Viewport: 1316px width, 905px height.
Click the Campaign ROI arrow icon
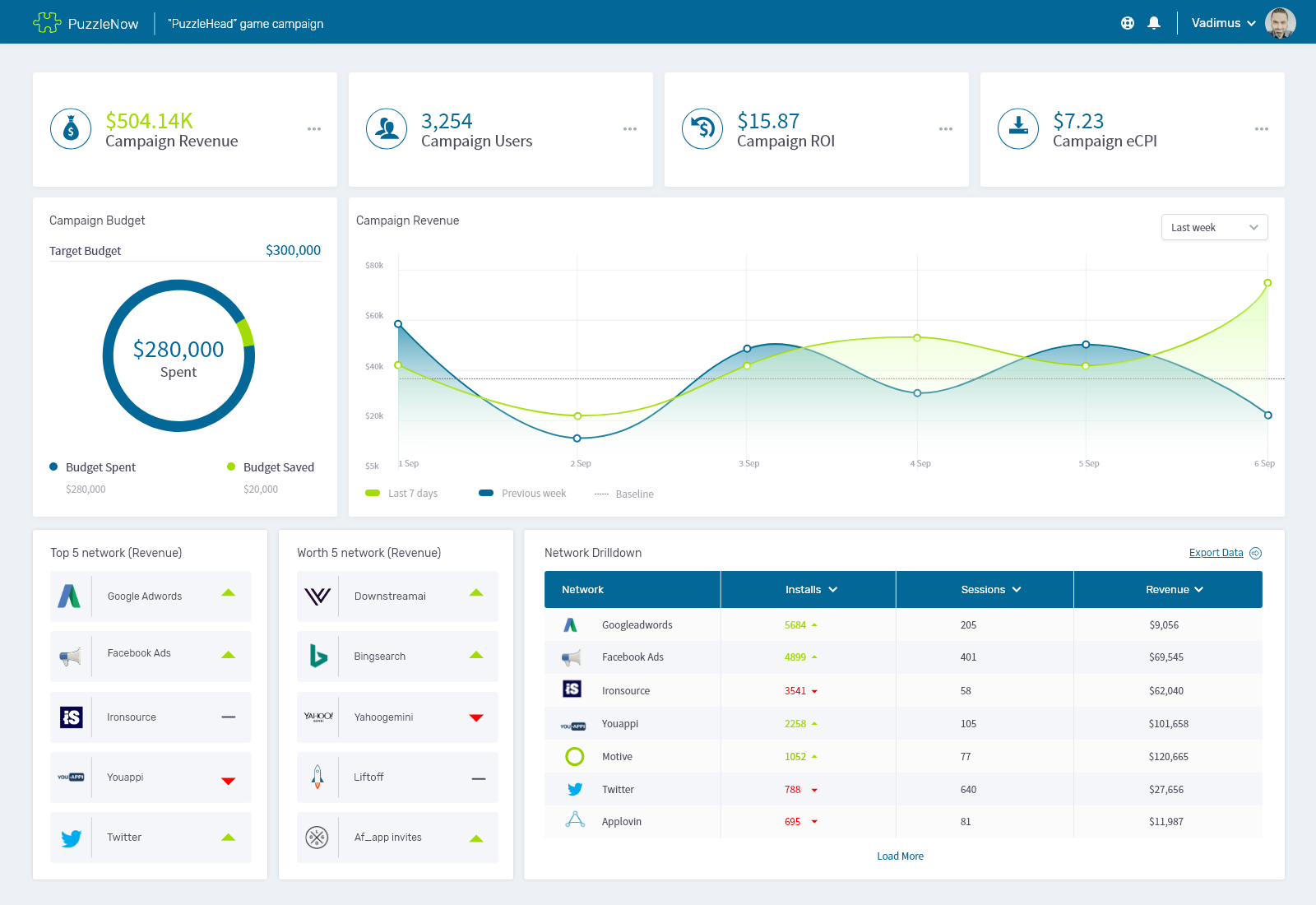click(702, 128)
